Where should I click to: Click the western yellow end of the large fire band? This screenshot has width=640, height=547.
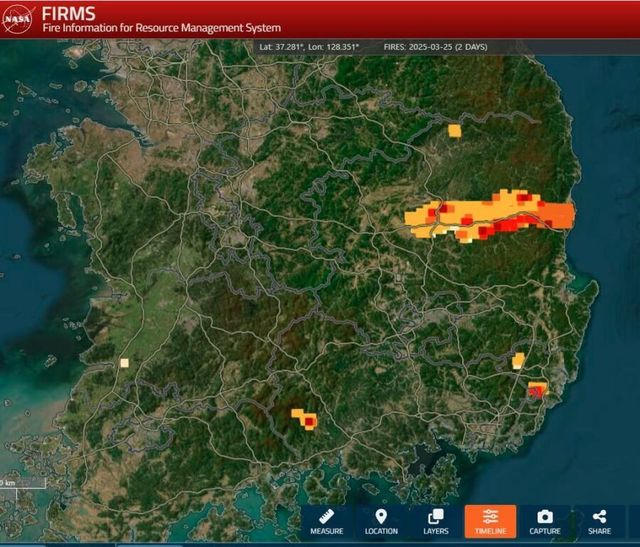(415, 216)
